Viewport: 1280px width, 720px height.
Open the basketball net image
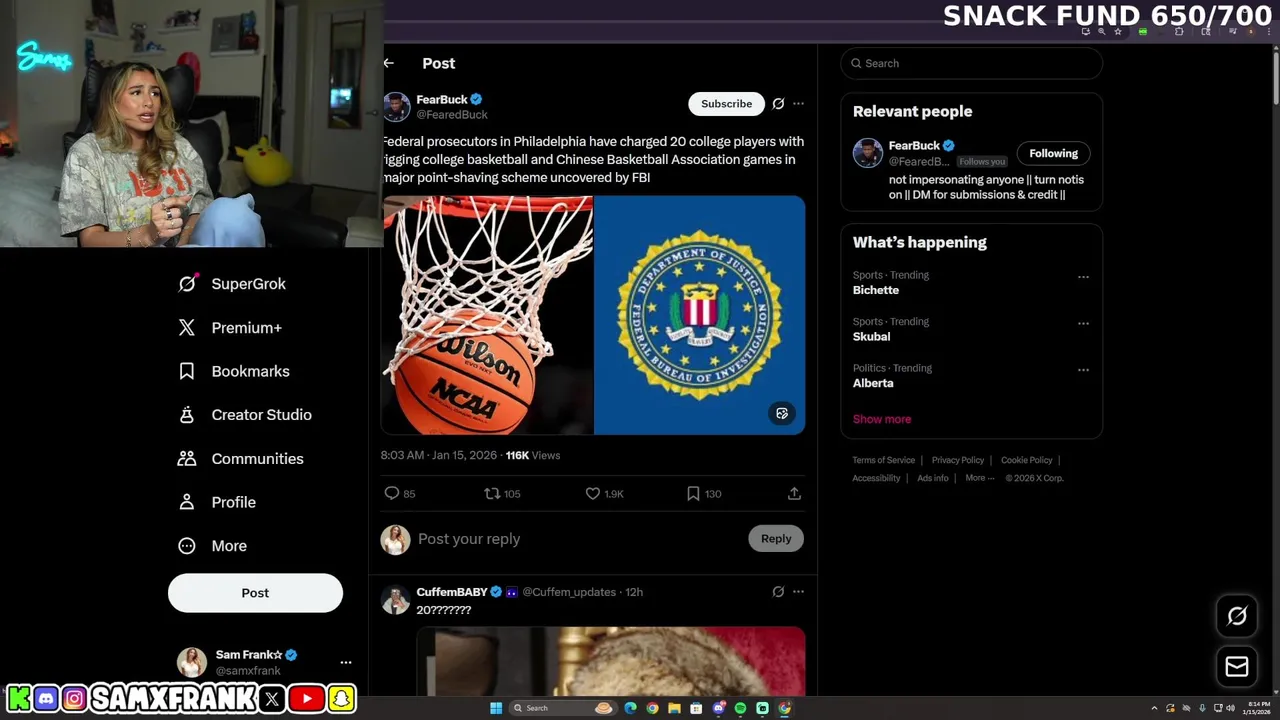coord(487,315)
